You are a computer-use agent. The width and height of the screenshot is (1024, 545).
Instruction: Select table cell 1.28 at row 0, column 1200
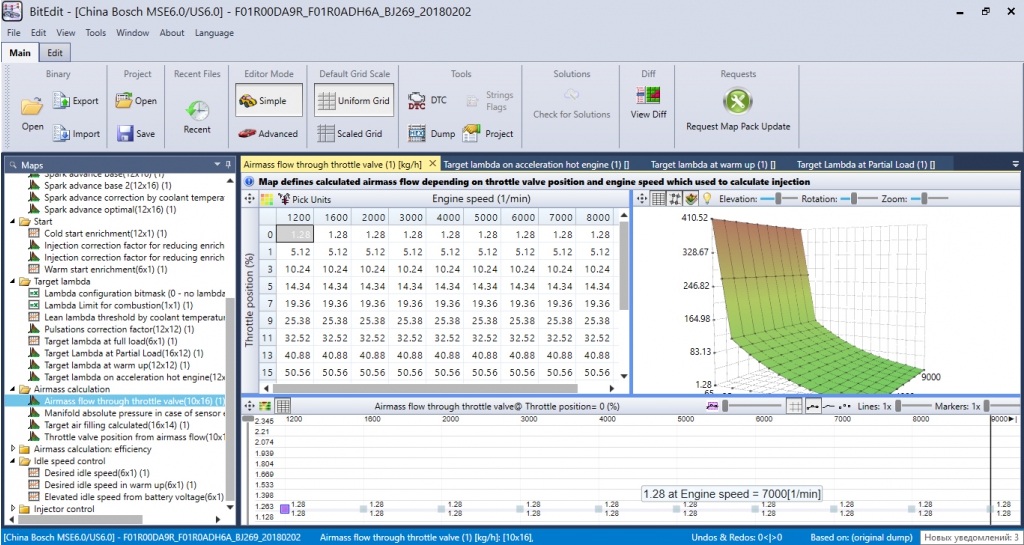[295, 234]
